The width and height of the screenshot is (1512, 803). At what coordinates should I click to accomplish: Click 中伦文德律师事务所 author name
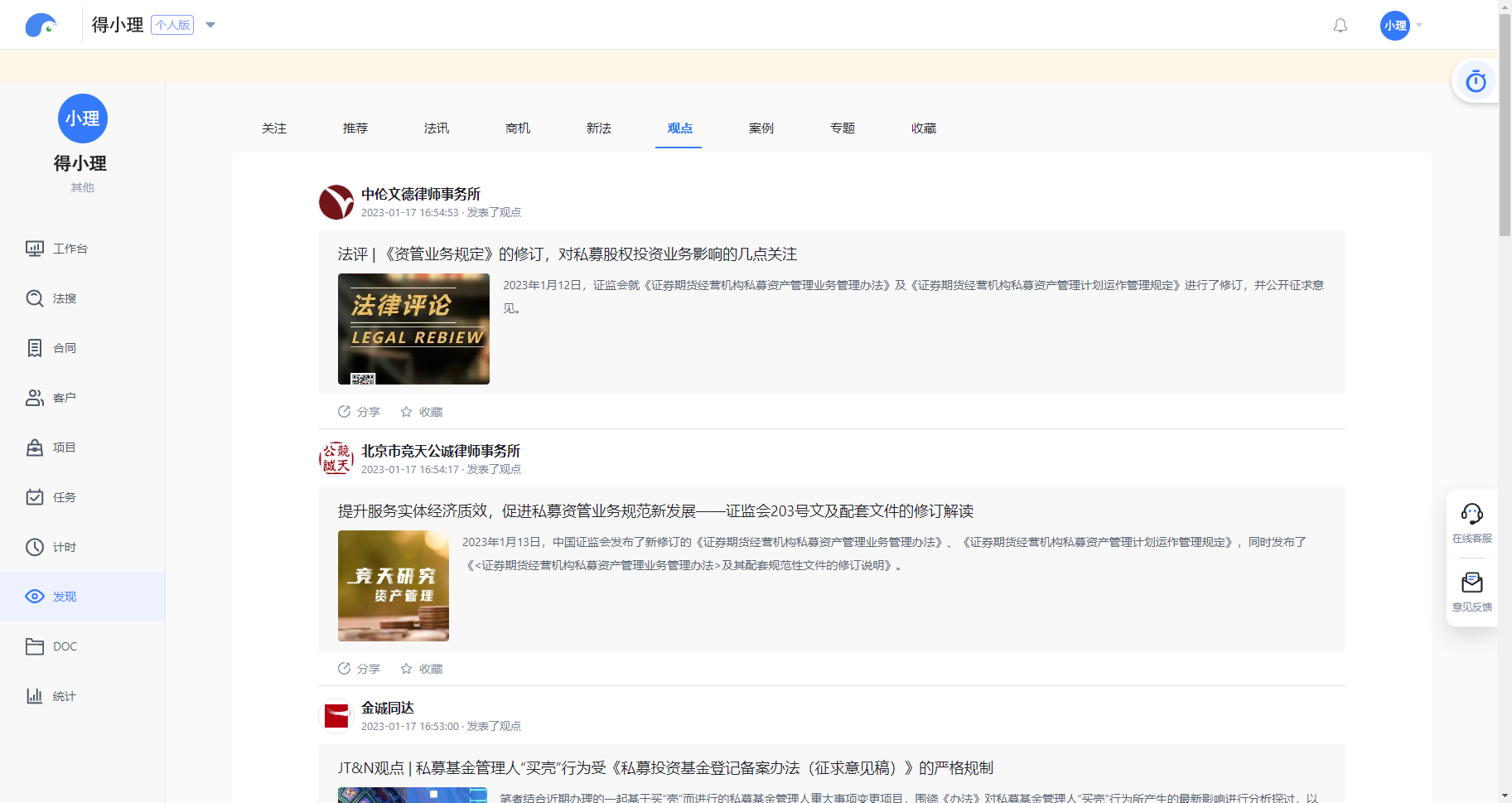pyautogui.click(x=421, y=194)
